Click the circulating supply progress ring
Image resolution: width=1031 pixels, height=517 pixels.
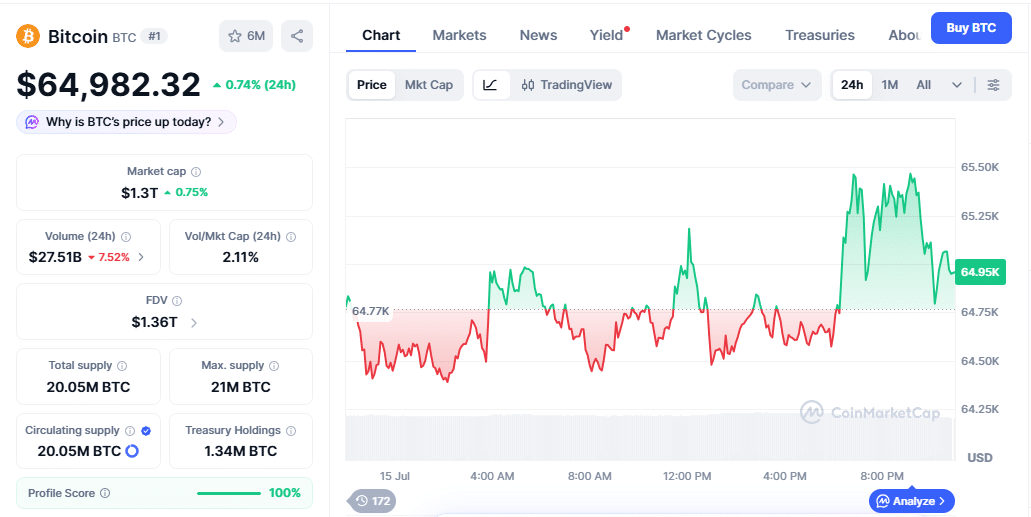tap(132, 451)
